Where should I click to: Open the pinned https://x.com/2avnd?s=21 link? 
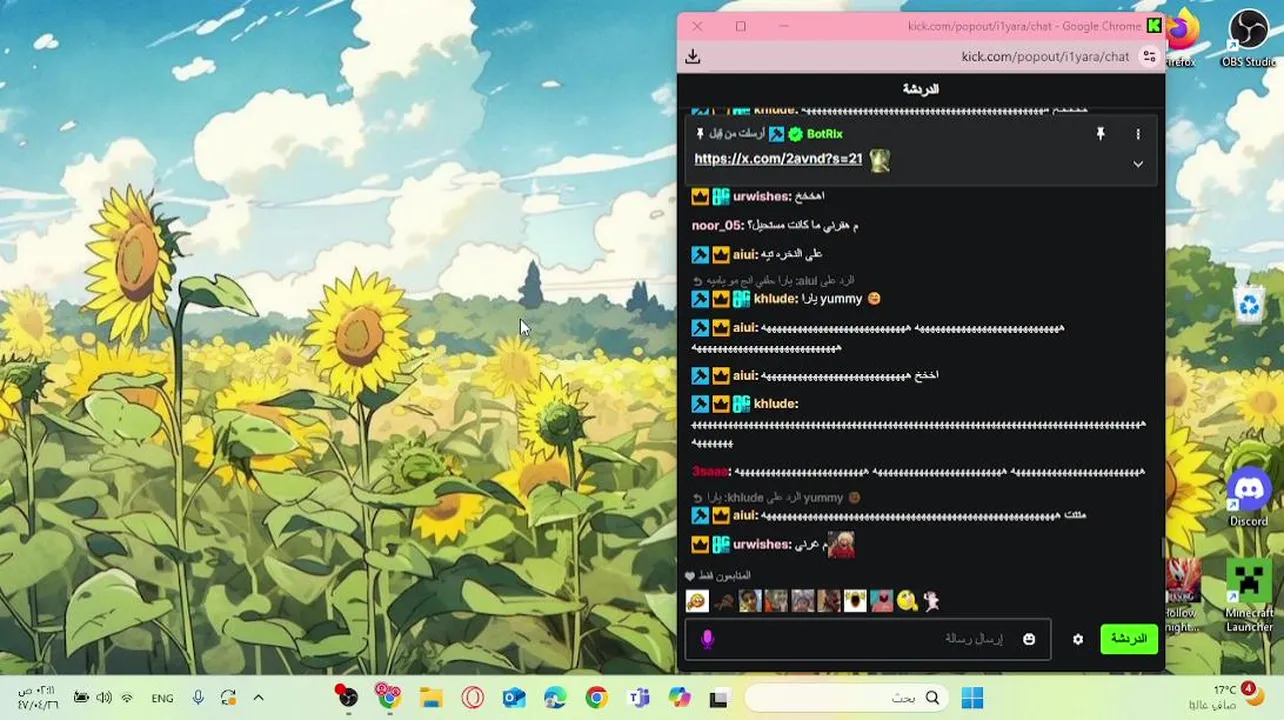point(778,159)
